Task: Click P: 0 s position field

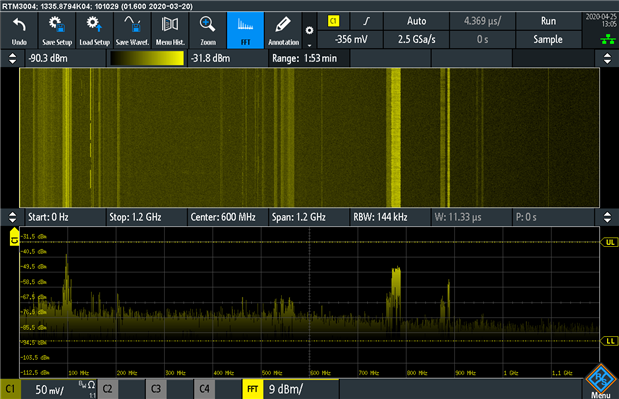Action: click(553, 217)
